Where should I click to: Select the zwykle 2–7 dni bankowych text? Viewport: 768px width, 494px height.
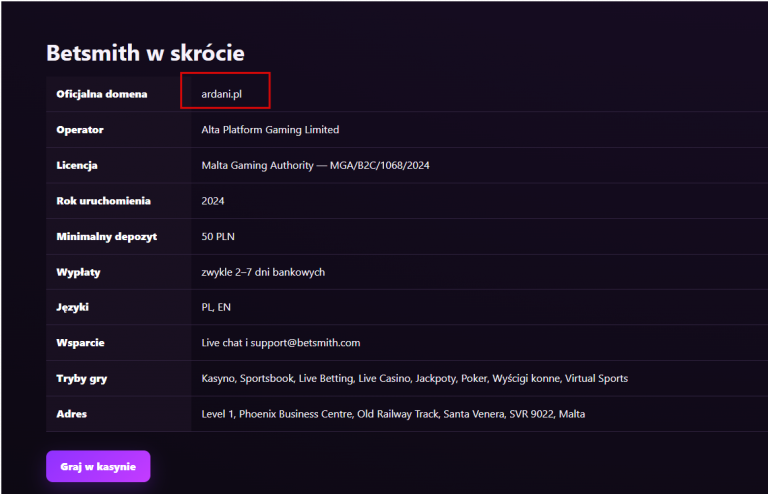263,272
